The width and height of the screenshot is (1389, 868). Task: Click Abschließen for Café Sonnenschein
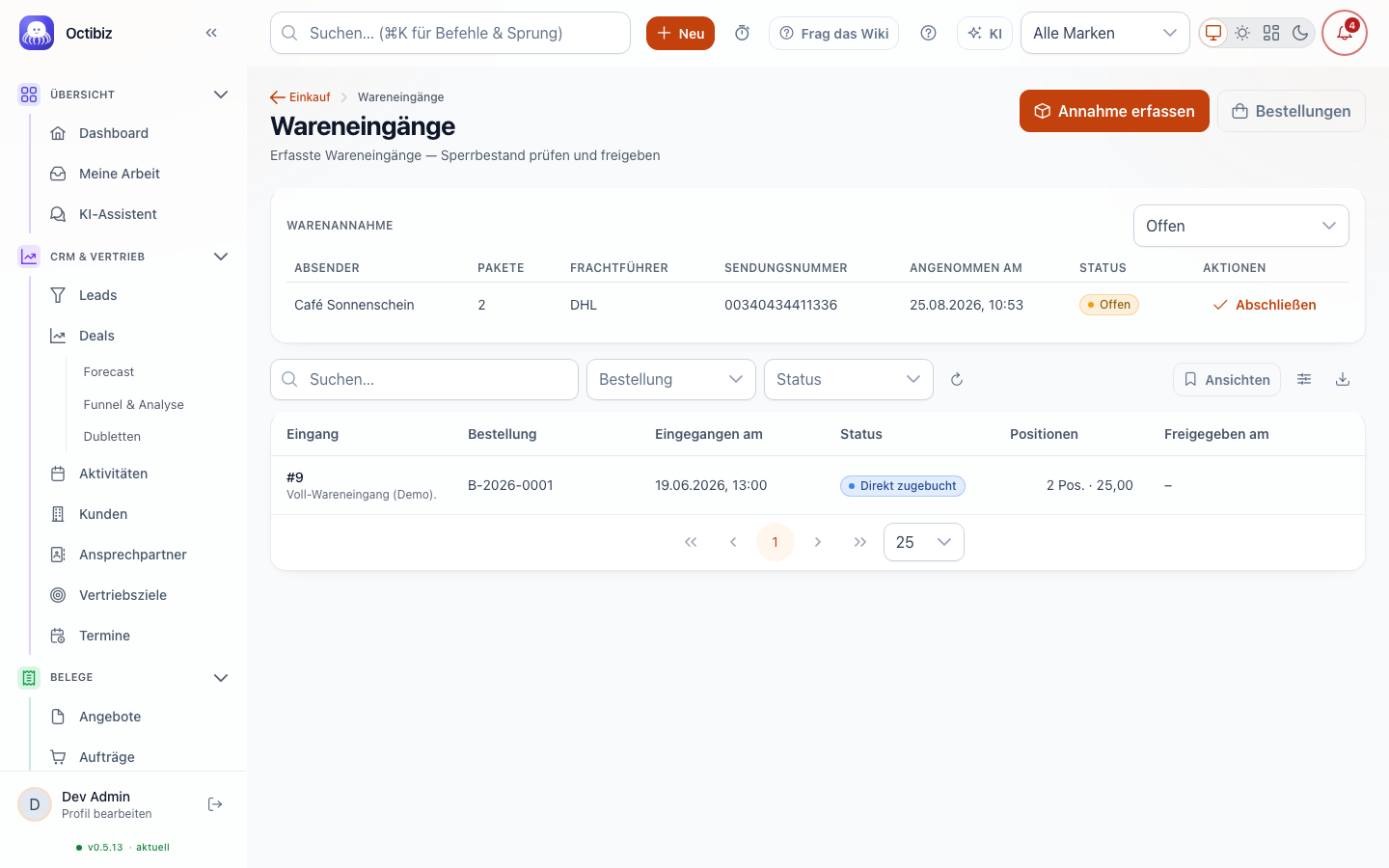pyautogui.click(x=1264, y=305)
